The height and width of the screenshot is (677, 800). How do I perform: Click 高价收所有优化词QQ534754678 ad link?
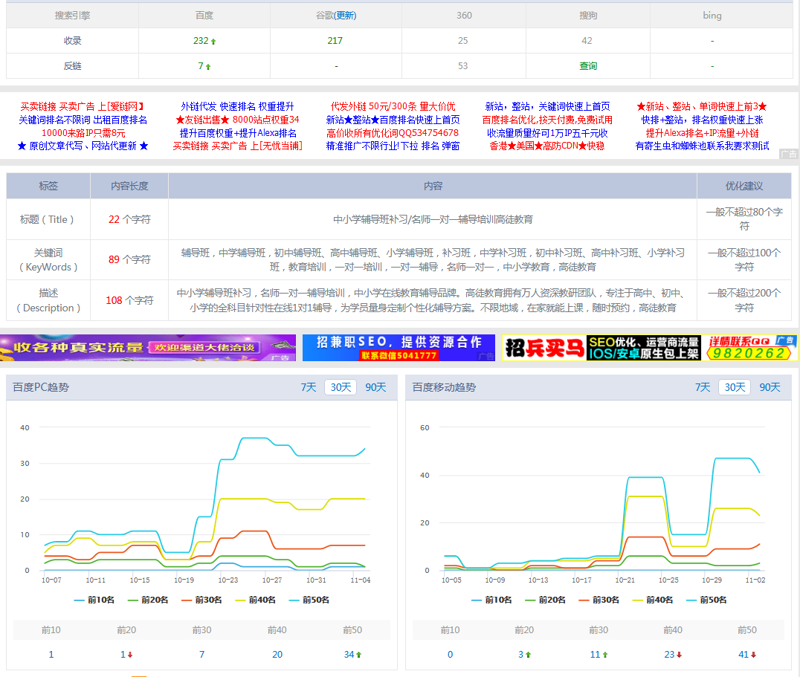point(392,133)
